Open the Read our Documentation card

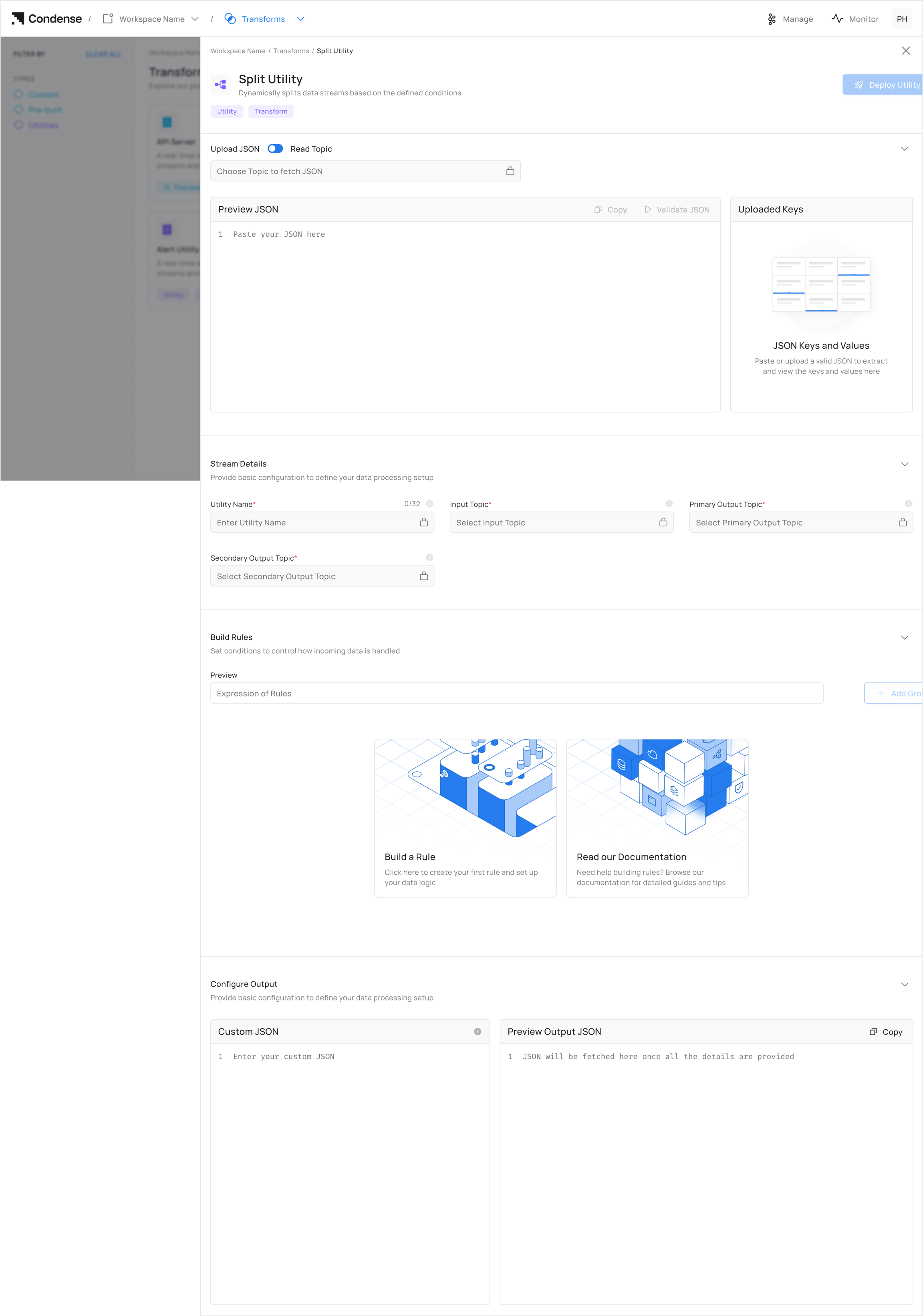coord(657,818)
